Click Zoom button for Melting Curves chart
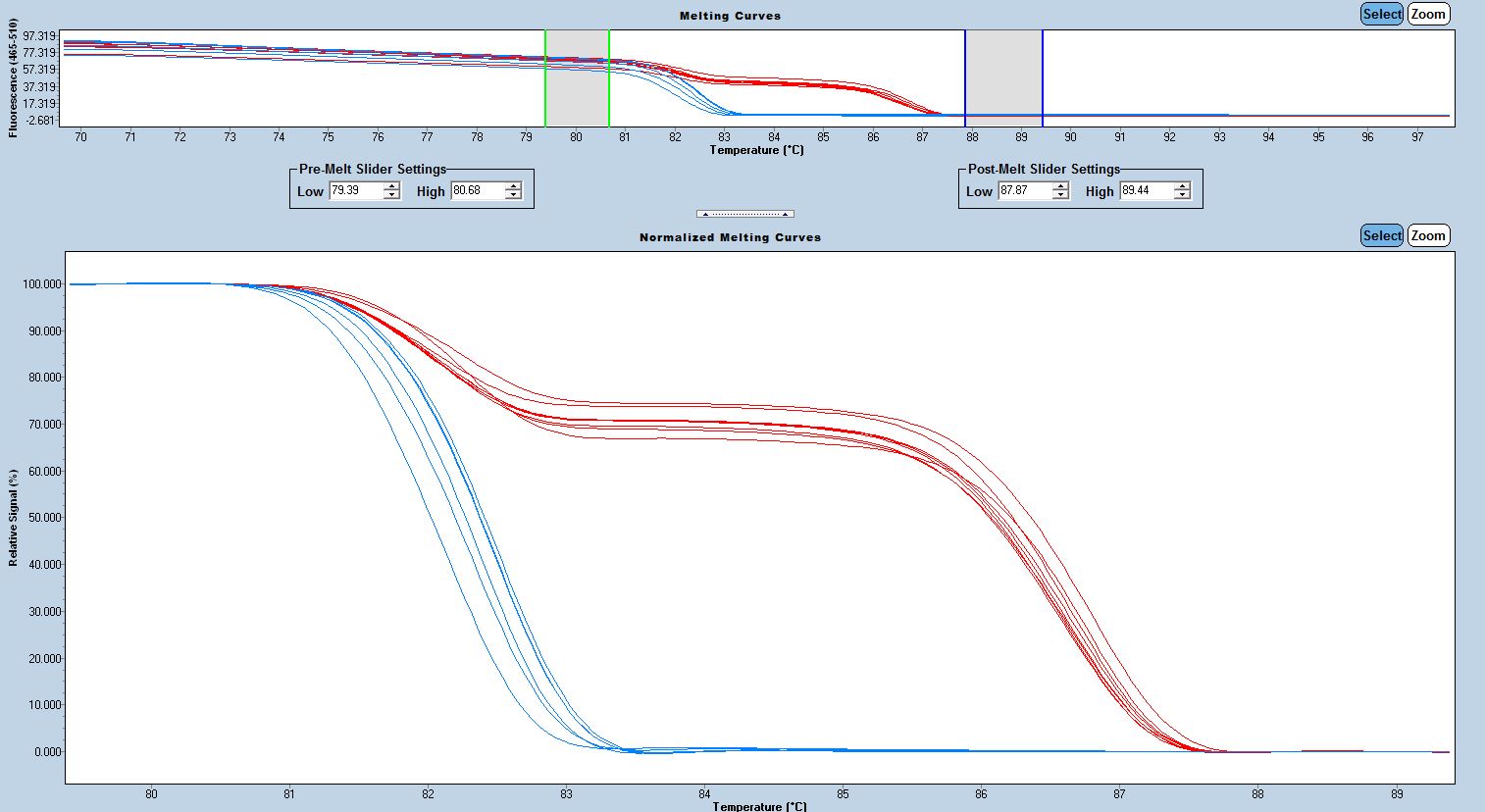The width and height of the screenshot is (1485, 812). pyautogui.click(x=1427, y=14)
